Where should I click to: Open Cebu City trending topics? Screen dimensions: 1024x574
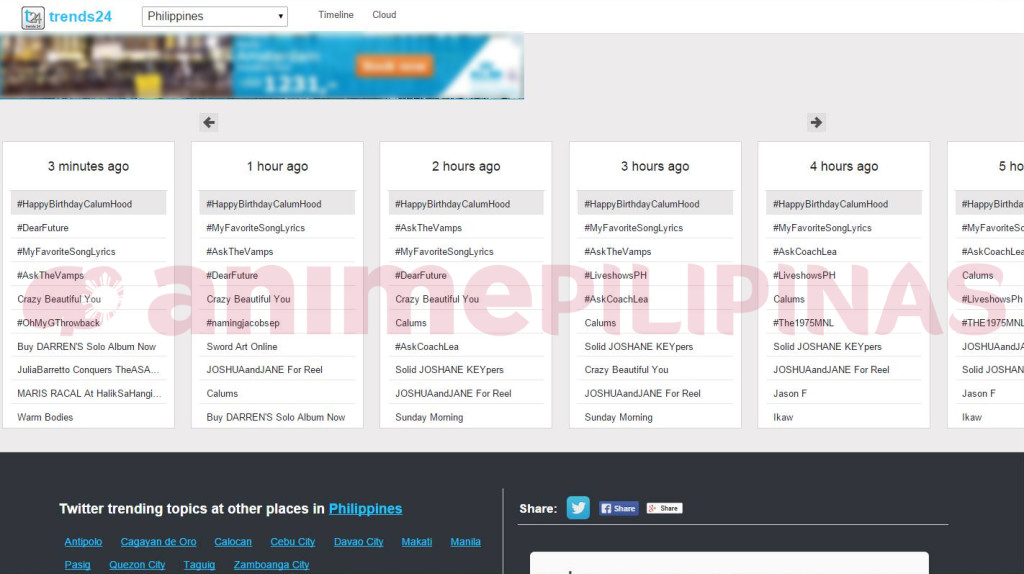coord(293,541)
